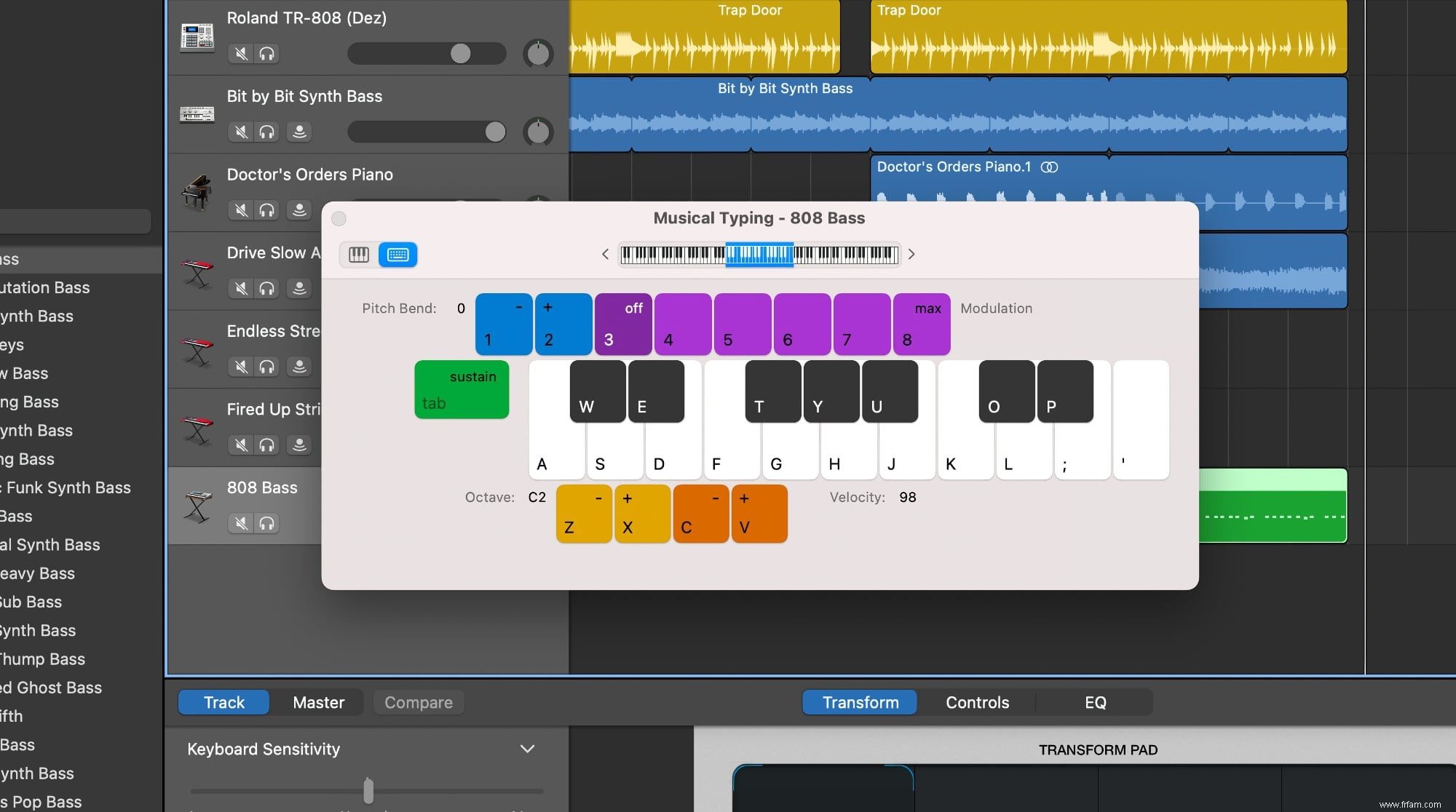Click modulation off key 3
Screen dimensions: 1456x812
[623, 324]
